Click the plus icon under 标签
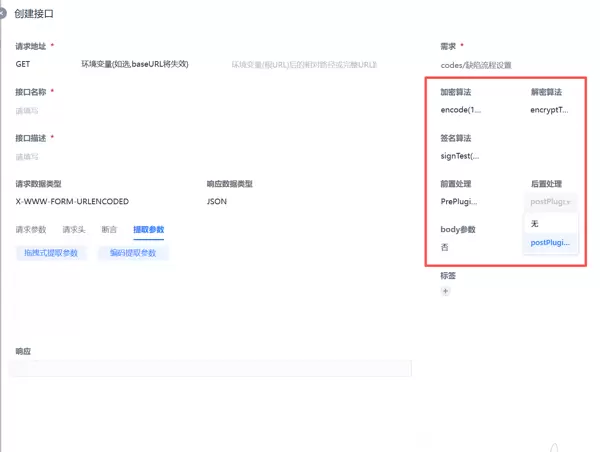 coord(446,291)
